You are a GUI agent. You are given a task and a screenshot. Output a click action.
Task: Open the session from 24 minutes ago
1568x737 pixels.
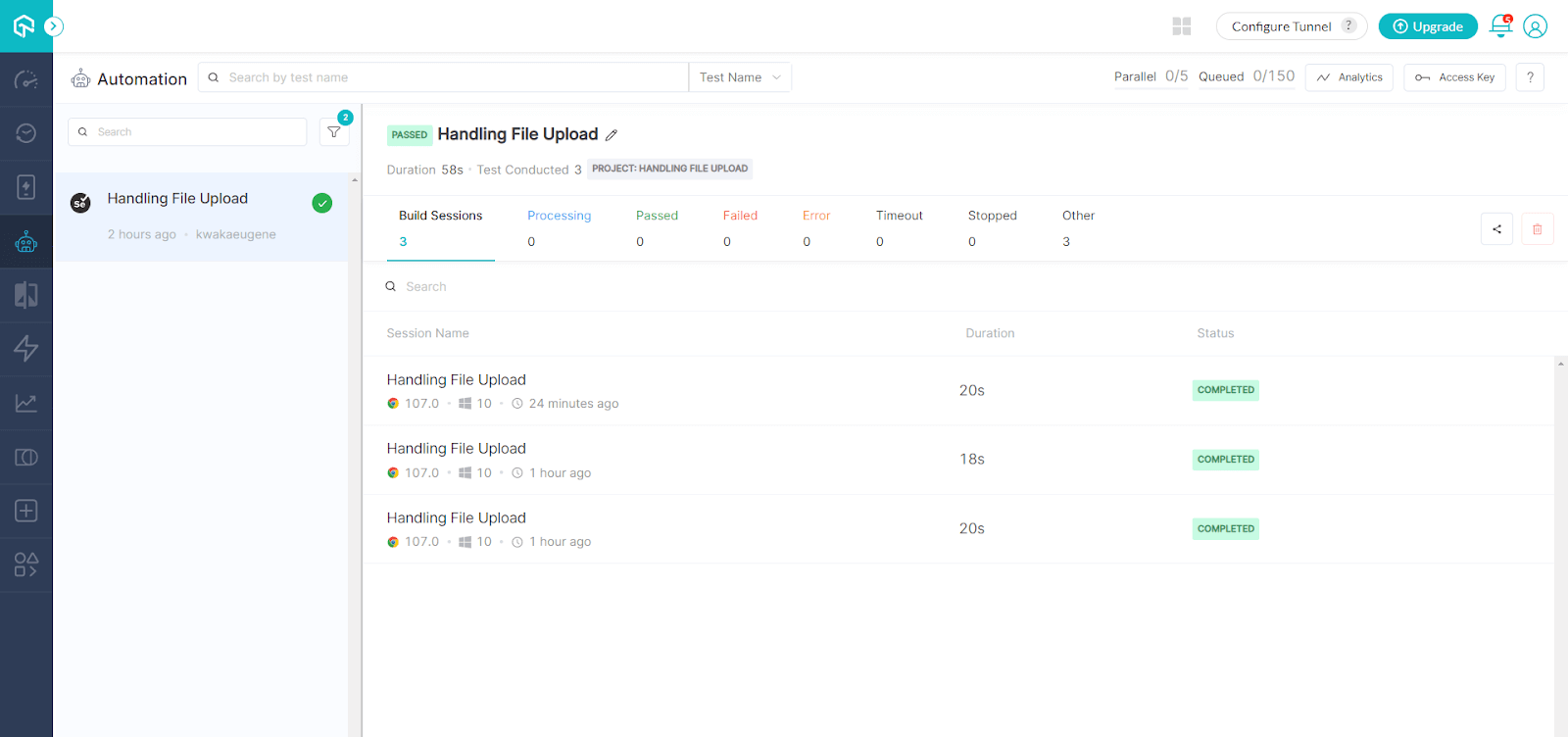[958, 391]
